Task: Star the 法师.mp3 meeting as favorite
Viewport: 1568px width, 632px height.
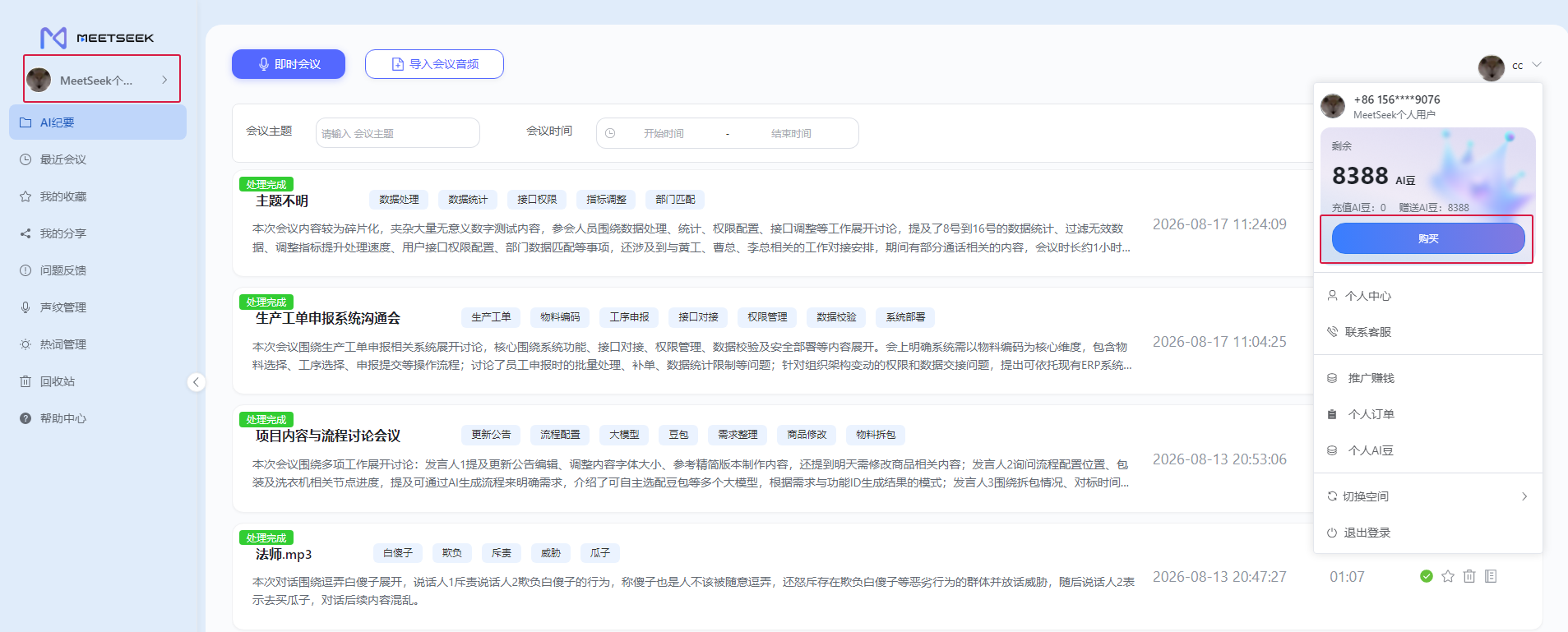Action: (x=1448, y=576)
